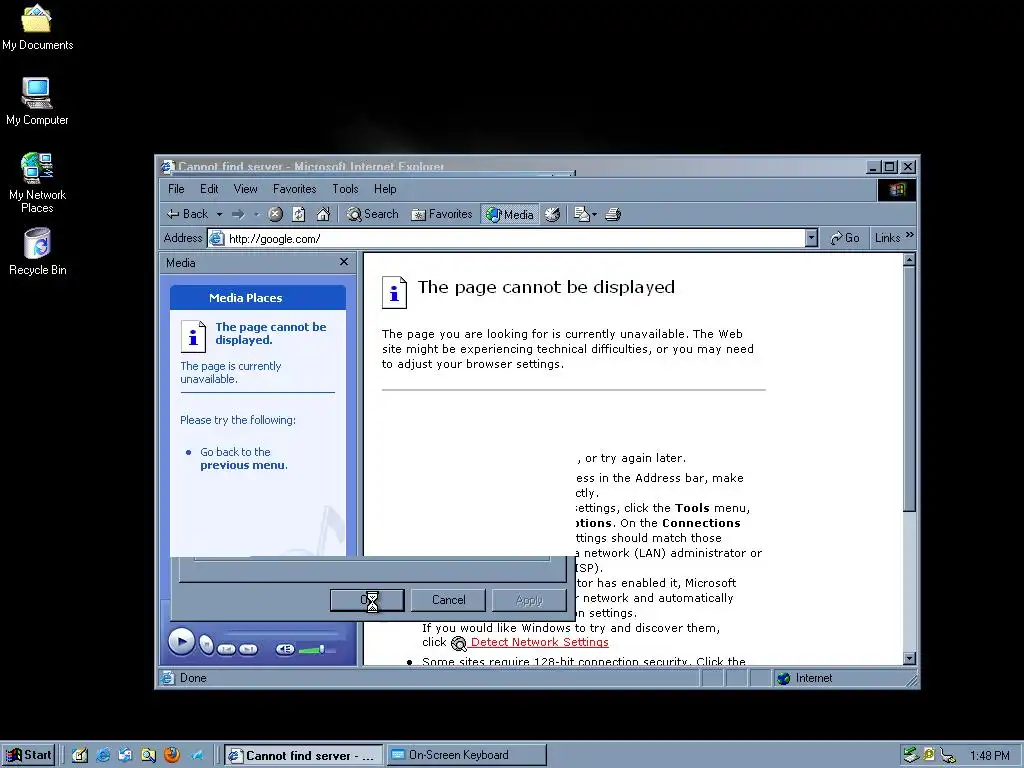This screenshot has height=768, width=1024.
Task: Go back with the Back toolbar button
Action: point(187,214)
